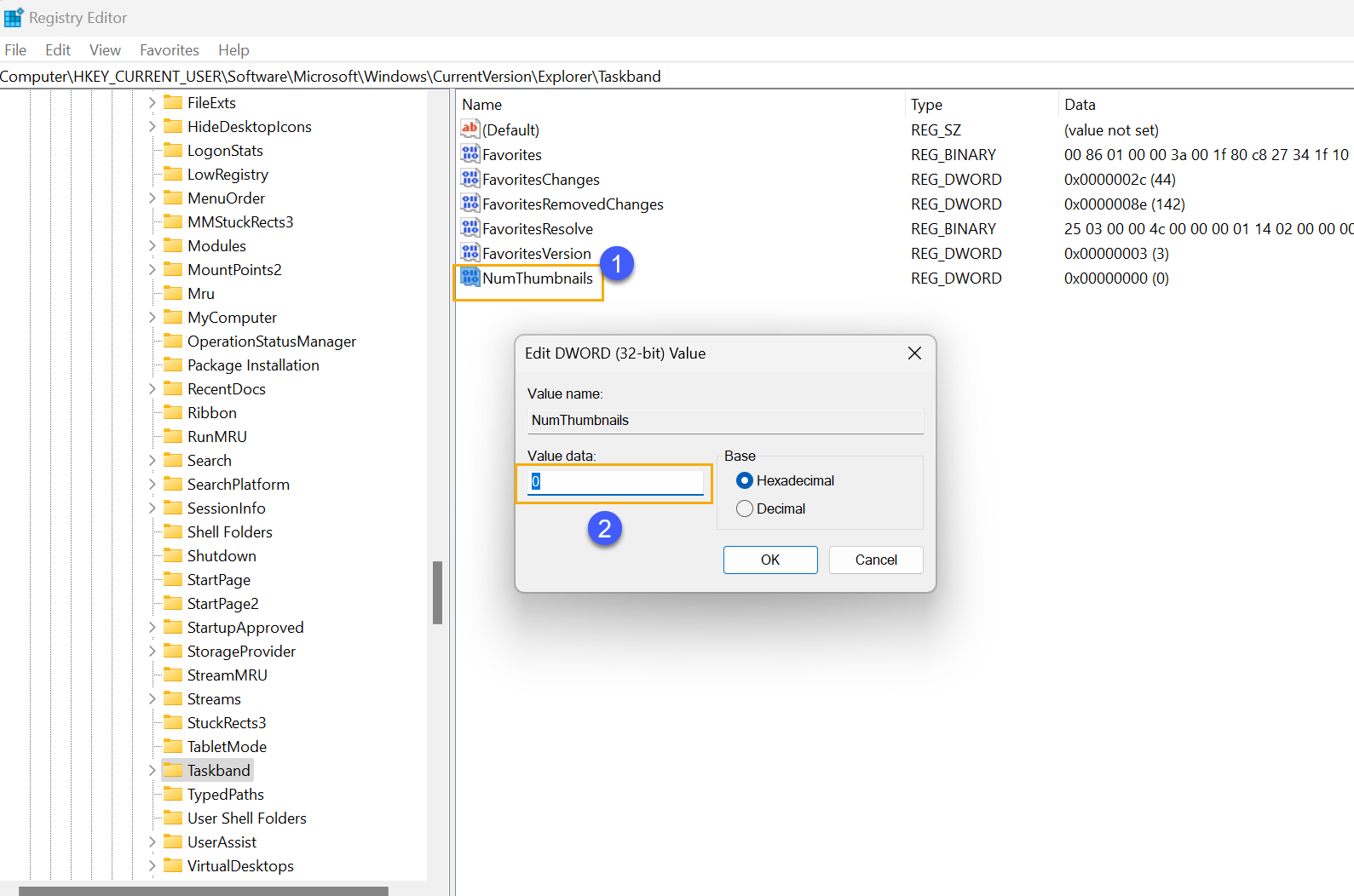Screen dimensions: 1354x896
Task: Click the FileExts folder icon
Action: [173, 102]
